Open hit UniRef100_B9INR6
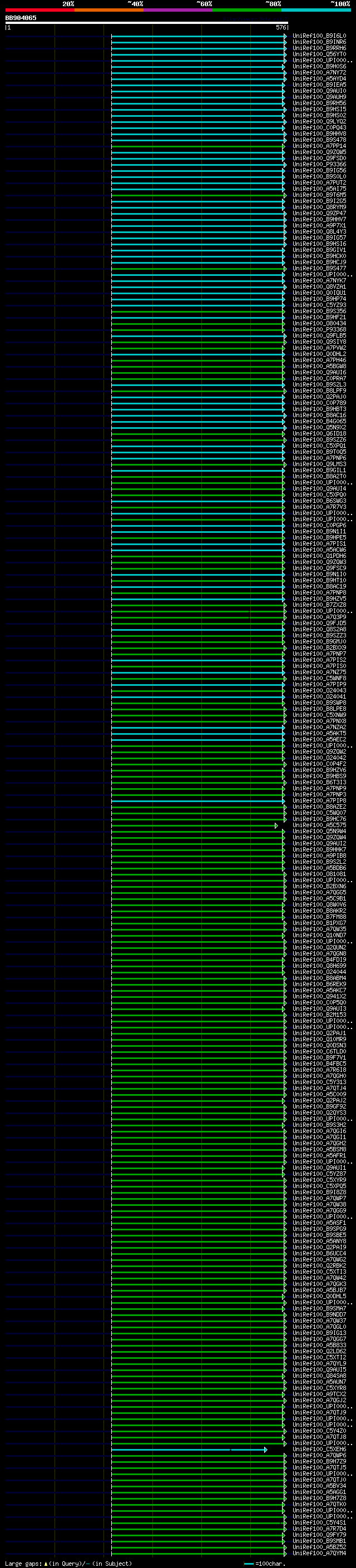The width and height of the screenshot is (356, 1568). (x=319, y=42)
